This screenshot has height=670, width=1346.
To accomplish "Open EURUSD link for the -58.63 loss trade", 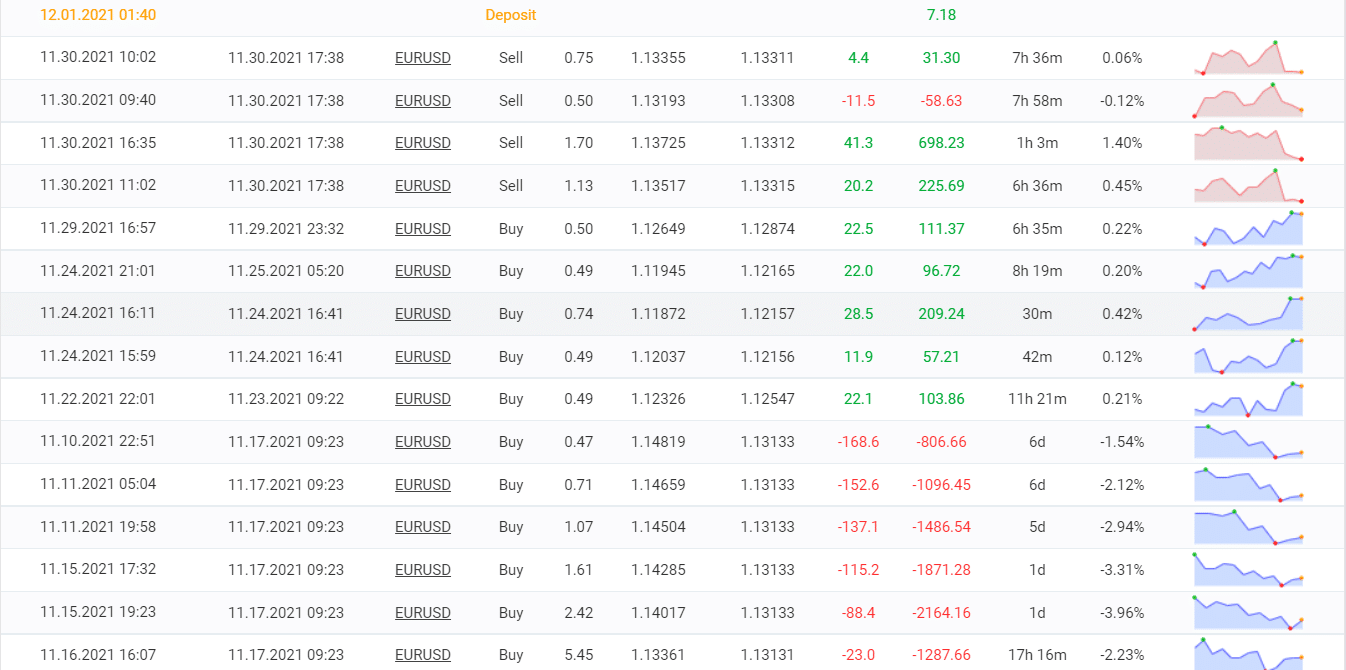I will 422,101.
